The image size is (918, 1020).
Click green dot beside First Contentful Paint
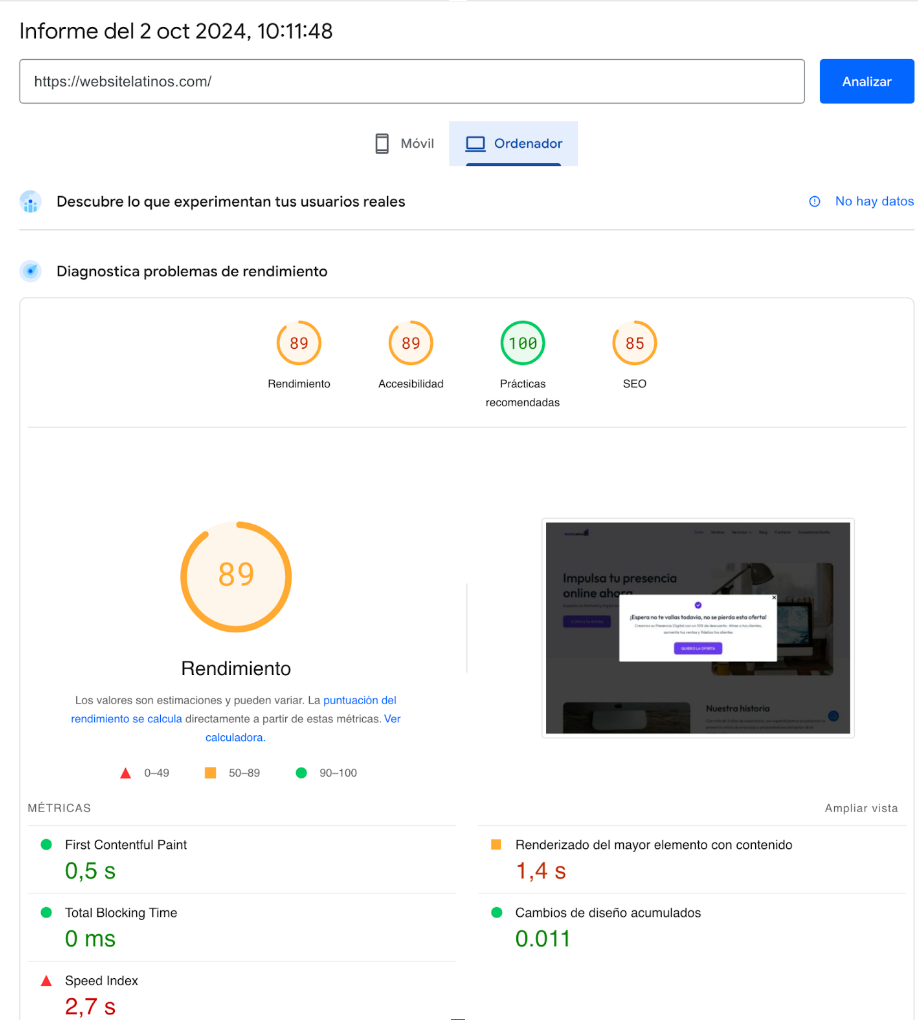46,844
